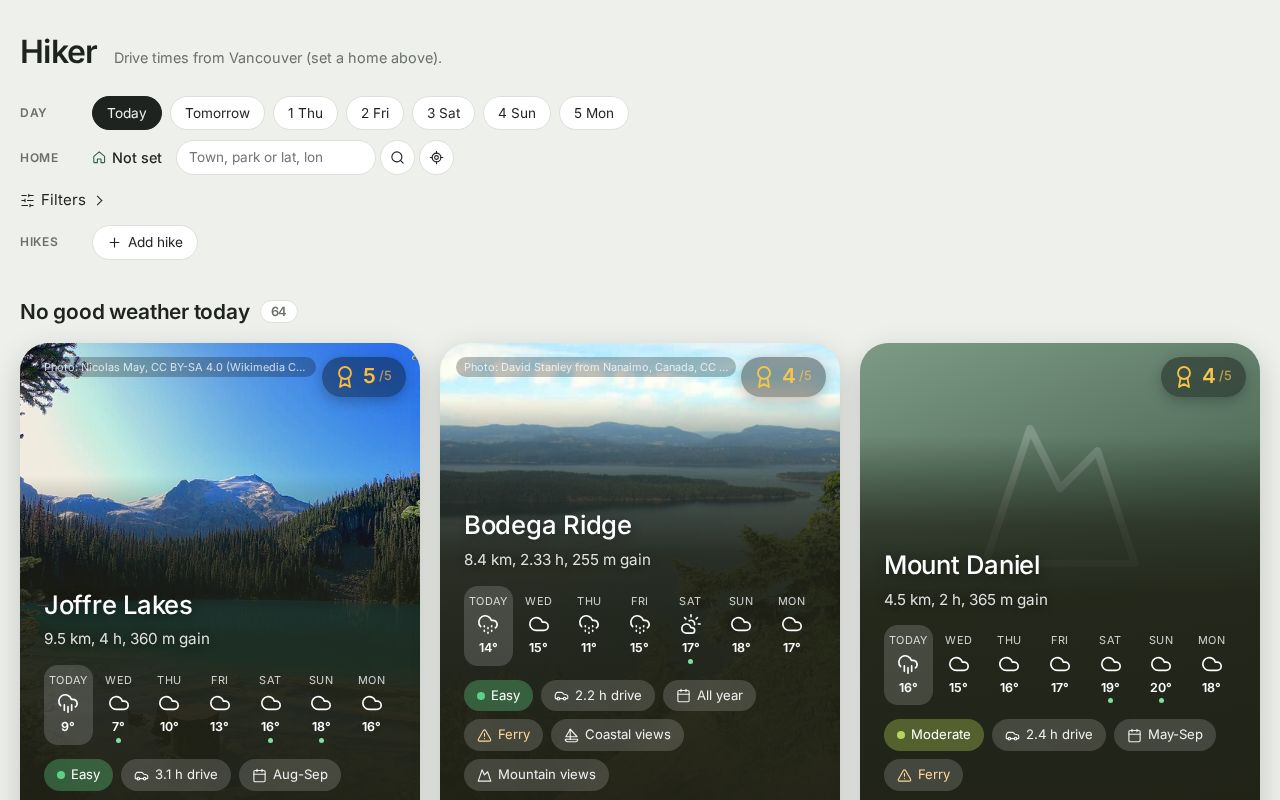Open the Mount Daniel hike title
Screen dimensions: 1280x800
pos(962,565)
